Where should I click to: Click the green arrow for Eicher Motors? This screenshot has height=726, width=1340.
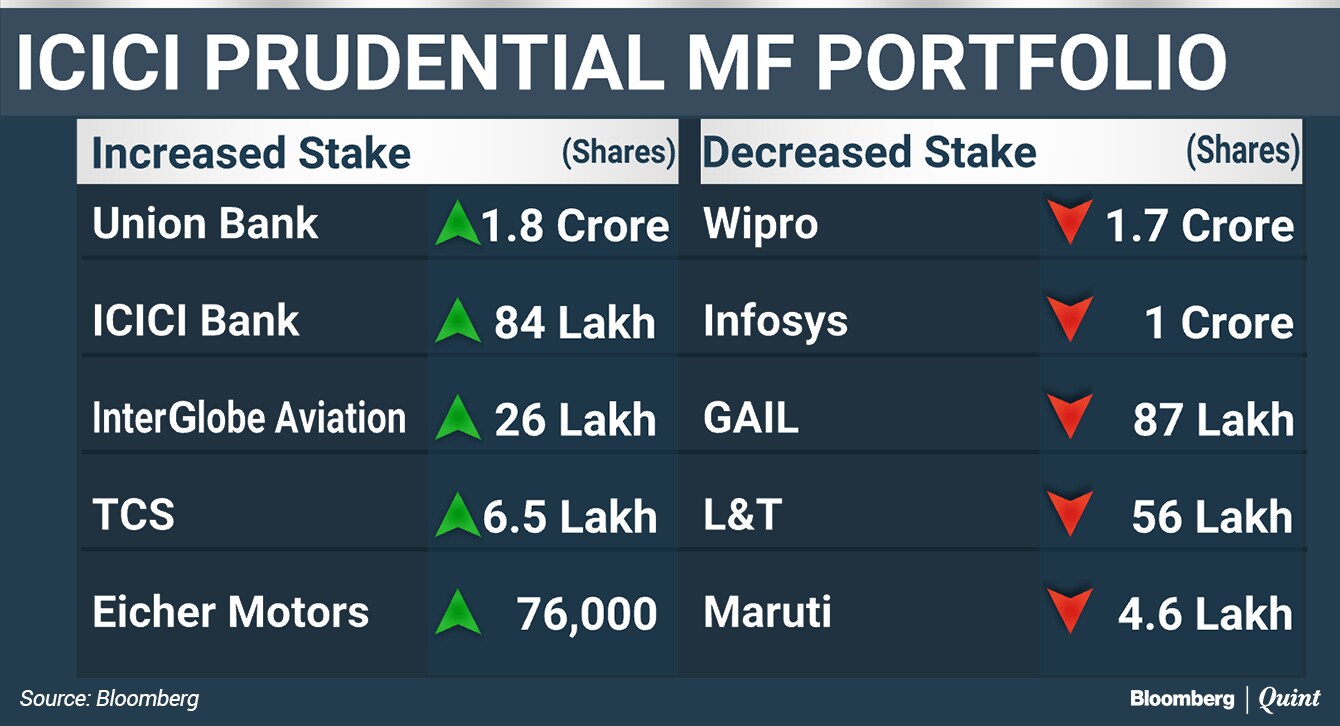[x=458, y=612]
